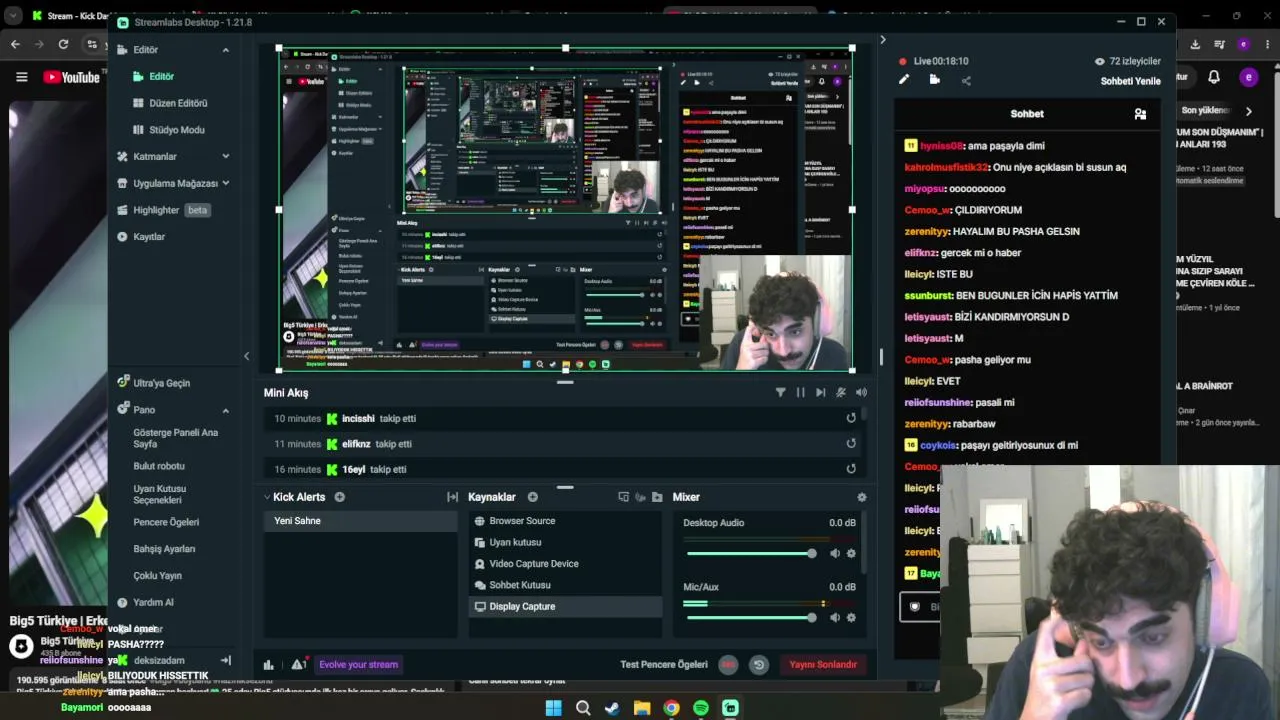1280x720 pixels.
Task: Select the Display Capture source
Action: pos(565,606)
